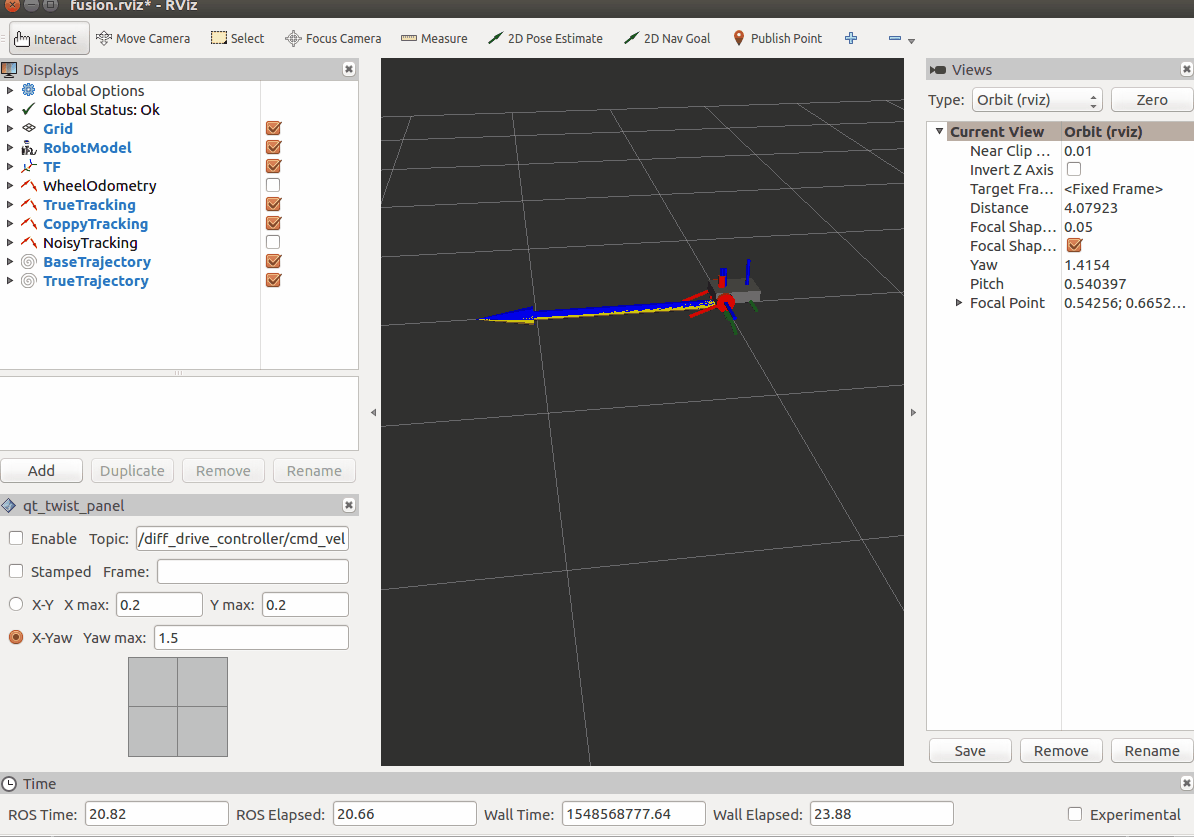Expand the Focal Point property
Screen dimensions: 1194x837
tap(959, 303)
